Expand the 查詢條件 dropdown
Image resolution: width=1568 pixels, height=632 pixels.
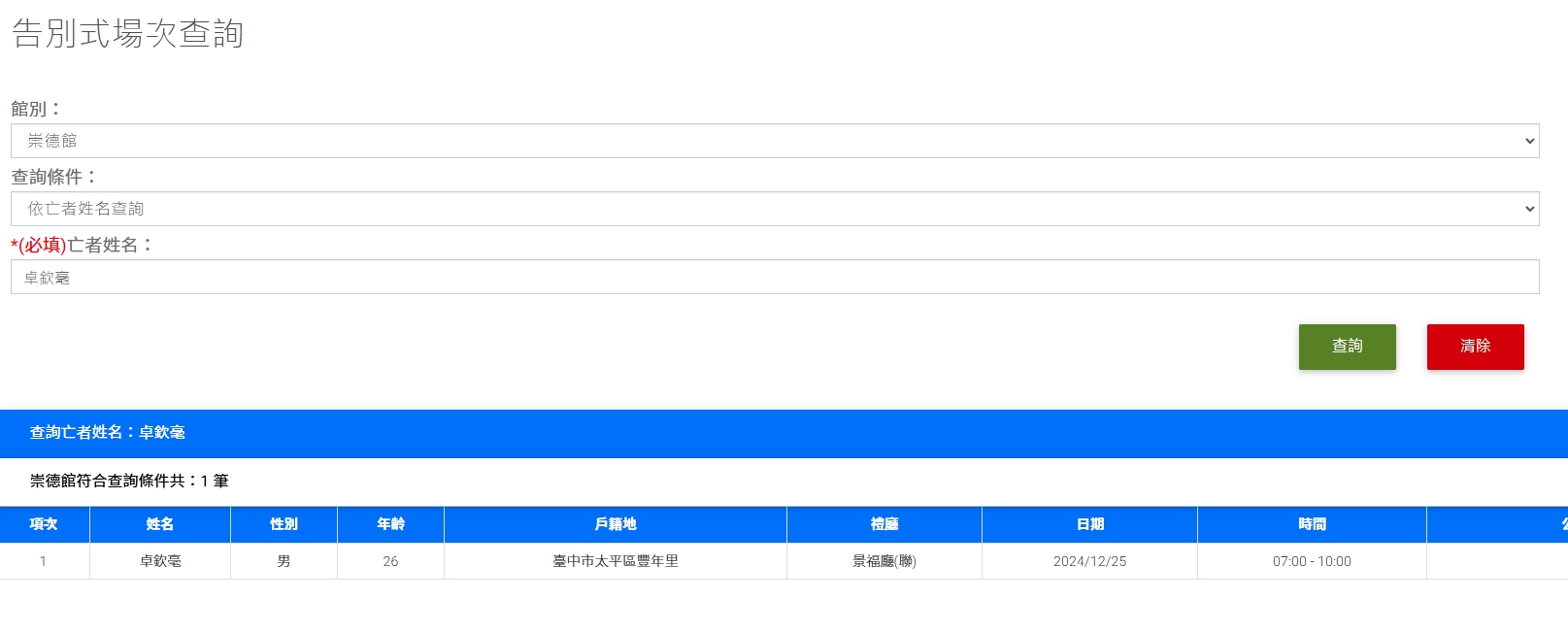point(774,209)
